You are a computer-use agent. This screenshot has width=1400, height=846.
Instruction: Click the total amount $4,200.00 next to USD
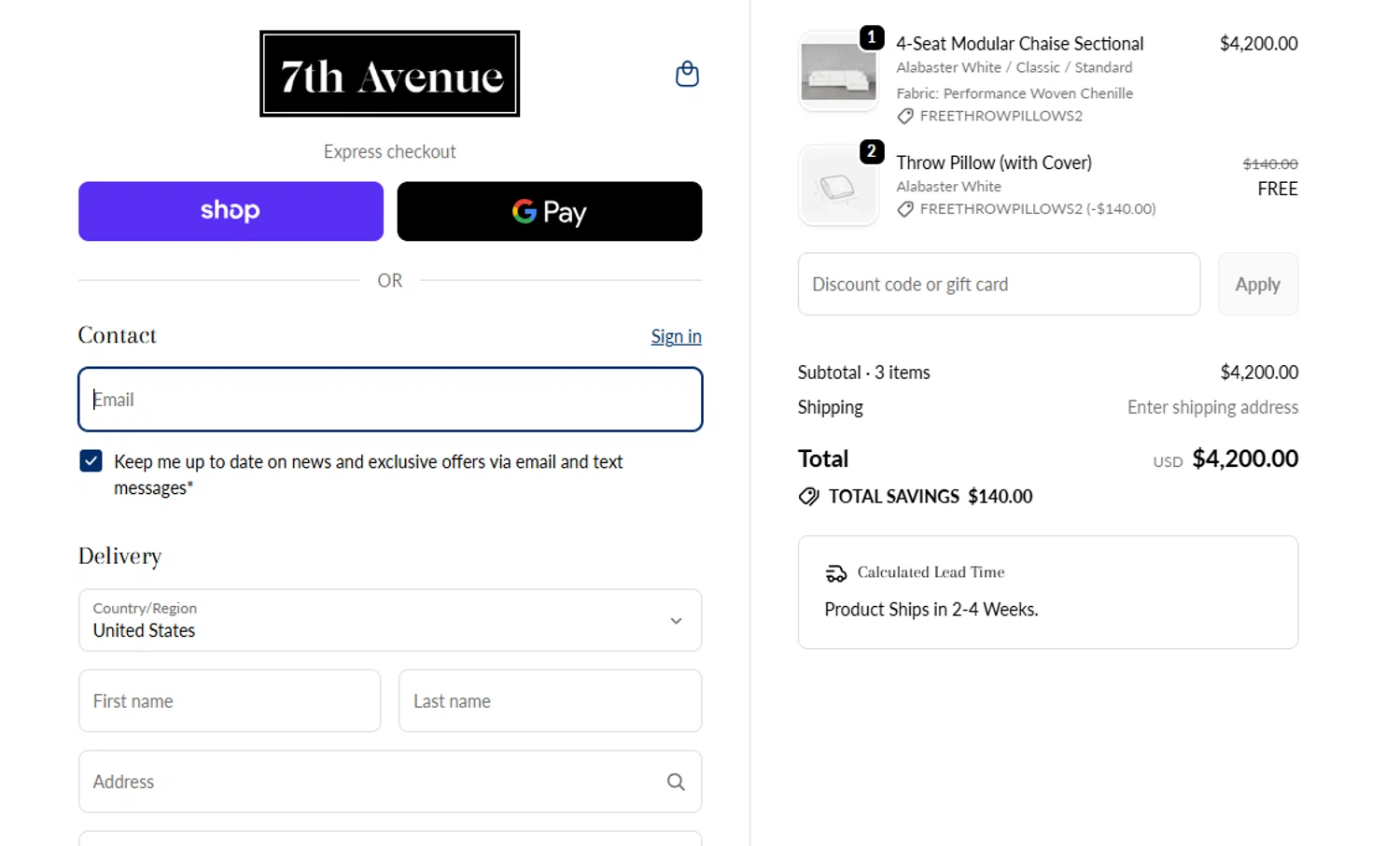click(x=1245, y=458)
